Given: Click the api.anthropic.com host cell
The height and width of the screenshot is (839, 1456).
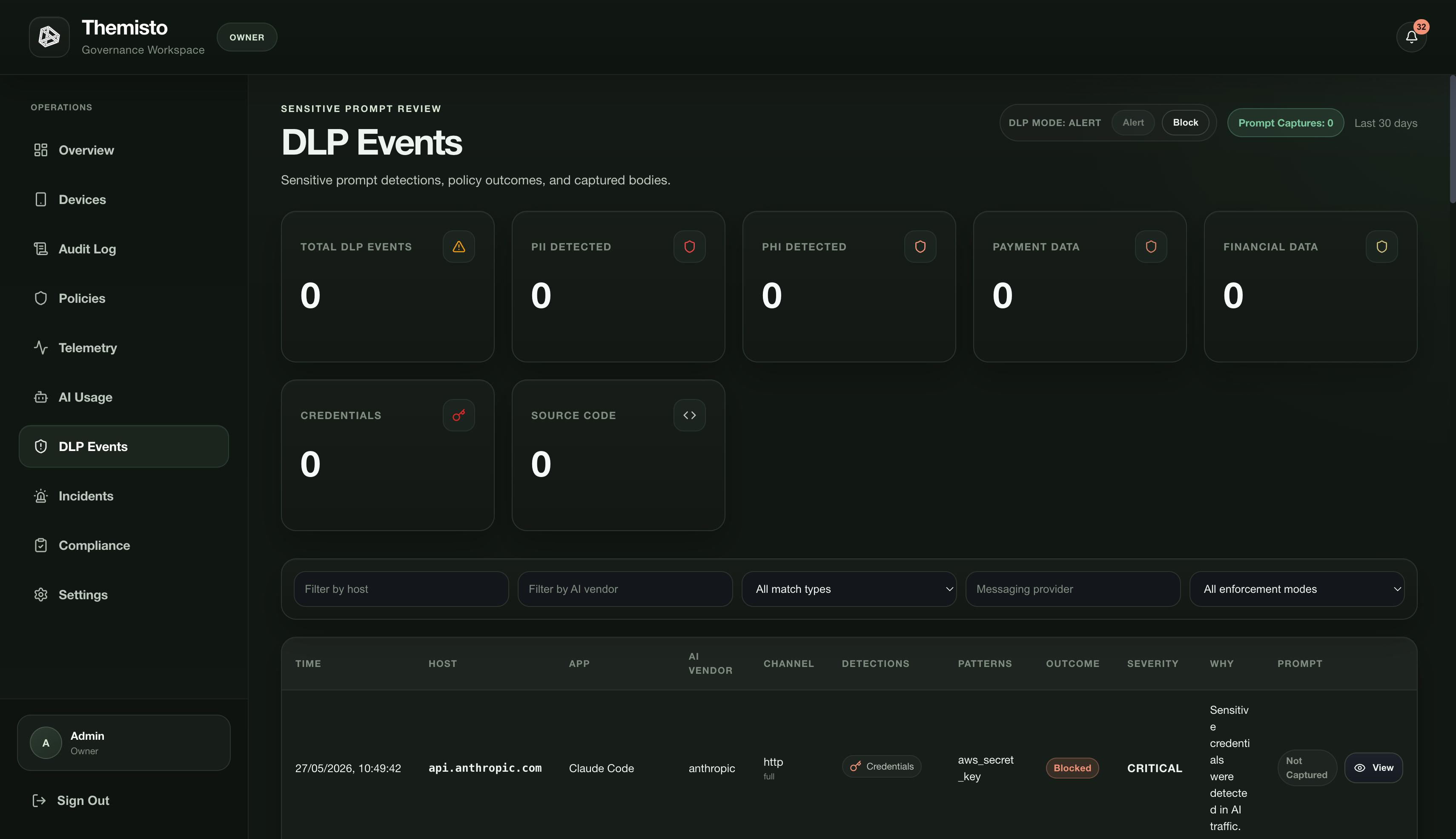Looking at the screenshot, I should tap(485, 767).
